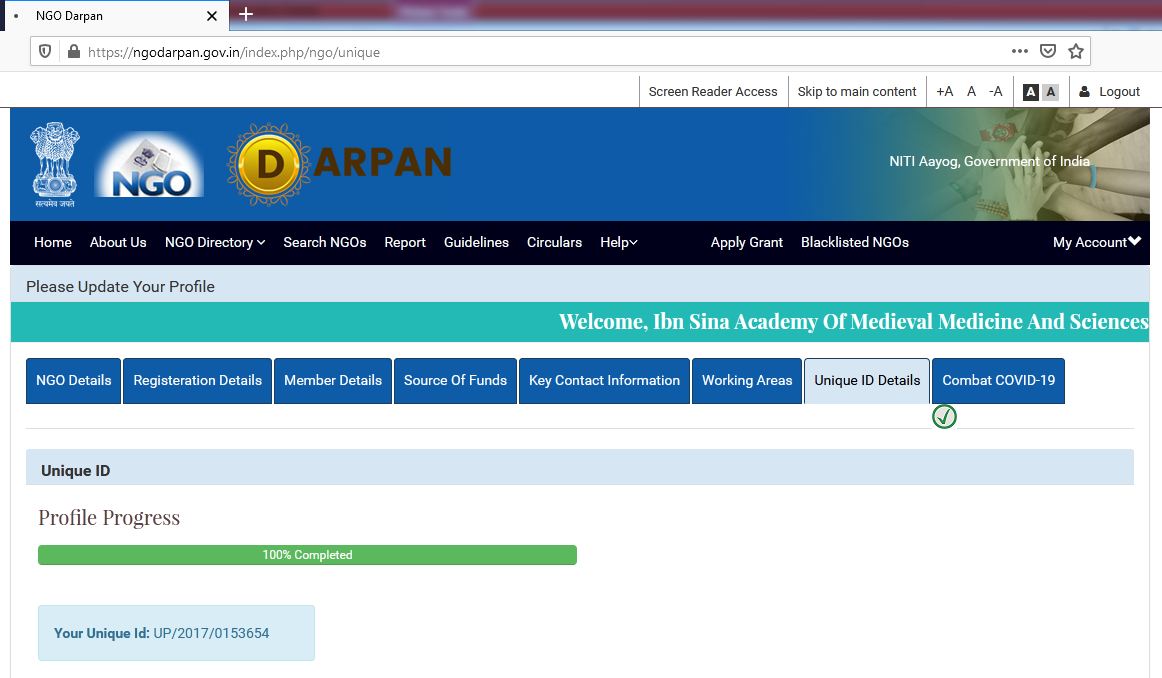This screenshot has width=1162, height=678.
Task: Expand the Help dropdown
Action: coord(619,242)
